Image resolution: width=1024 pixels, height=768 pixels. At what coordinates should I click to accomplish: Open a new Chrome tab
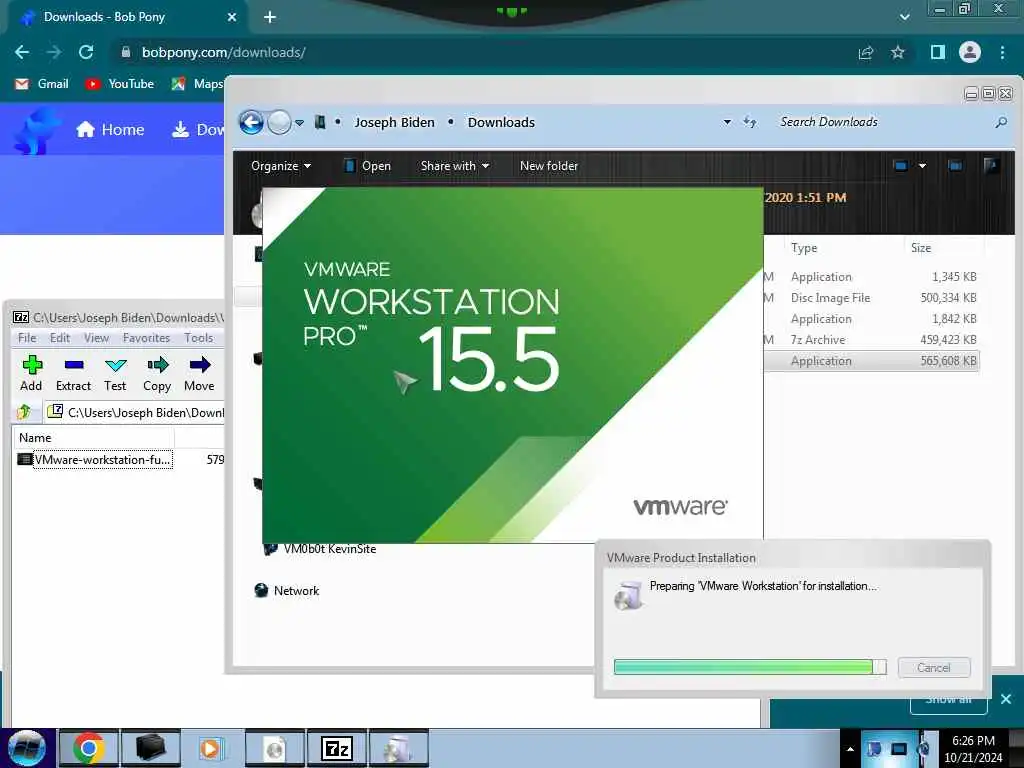click(270, 17)
